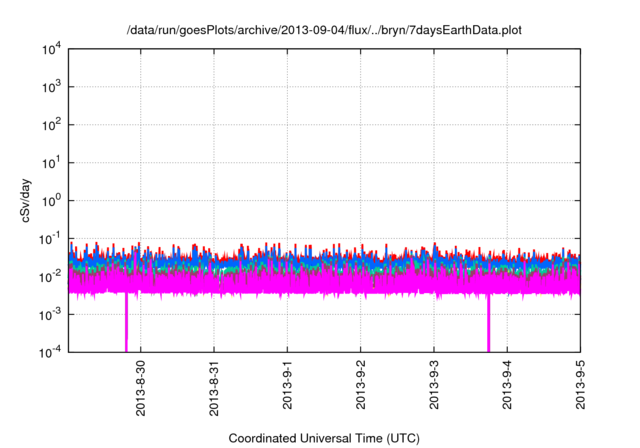Image resolution: width=640 pixels, height=448 pixels.
Task: Select the 10^2 y-axis tick label
Action: click(51, 125)
